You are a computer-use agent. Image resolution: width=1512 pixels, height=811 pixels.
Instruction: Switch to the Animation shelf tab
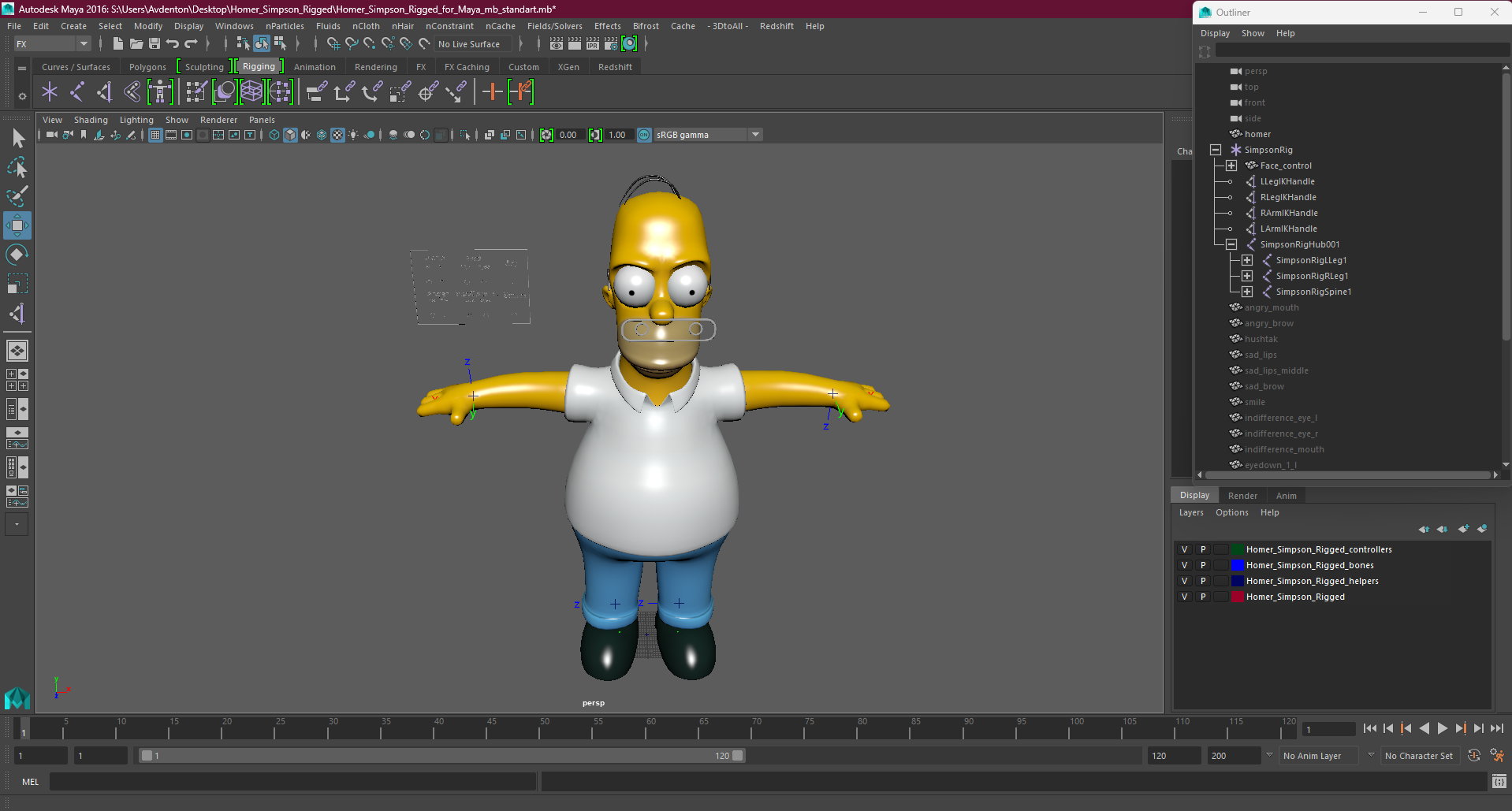click(315, 67)
